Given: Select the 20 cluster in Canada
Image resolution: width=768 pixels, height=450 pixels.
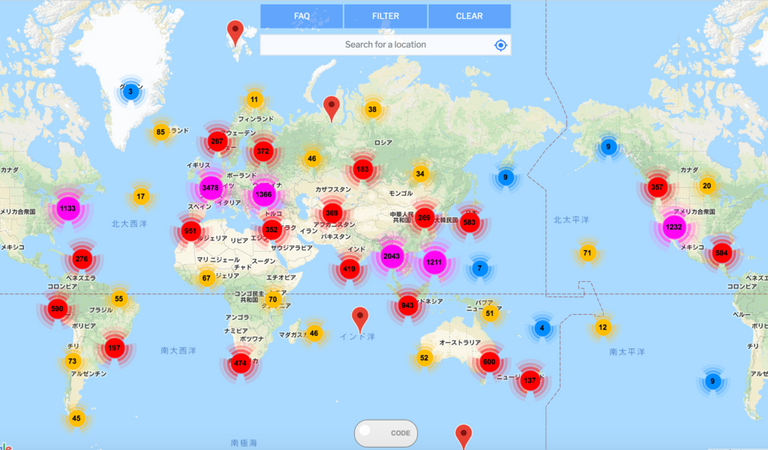Looking at the screenshot, I should [x=706, y=186].
